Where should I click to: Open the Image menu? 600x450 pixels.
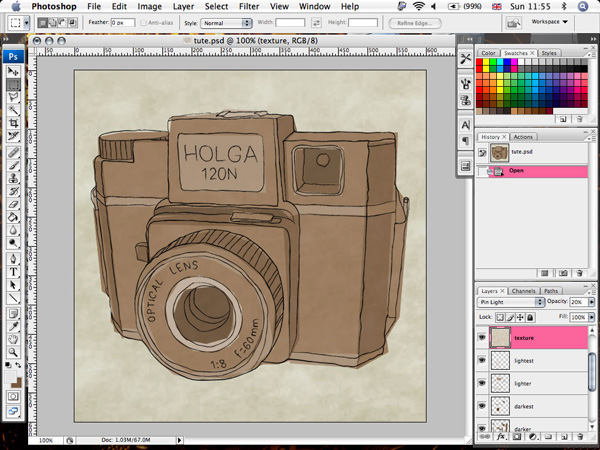pos(149,7)
